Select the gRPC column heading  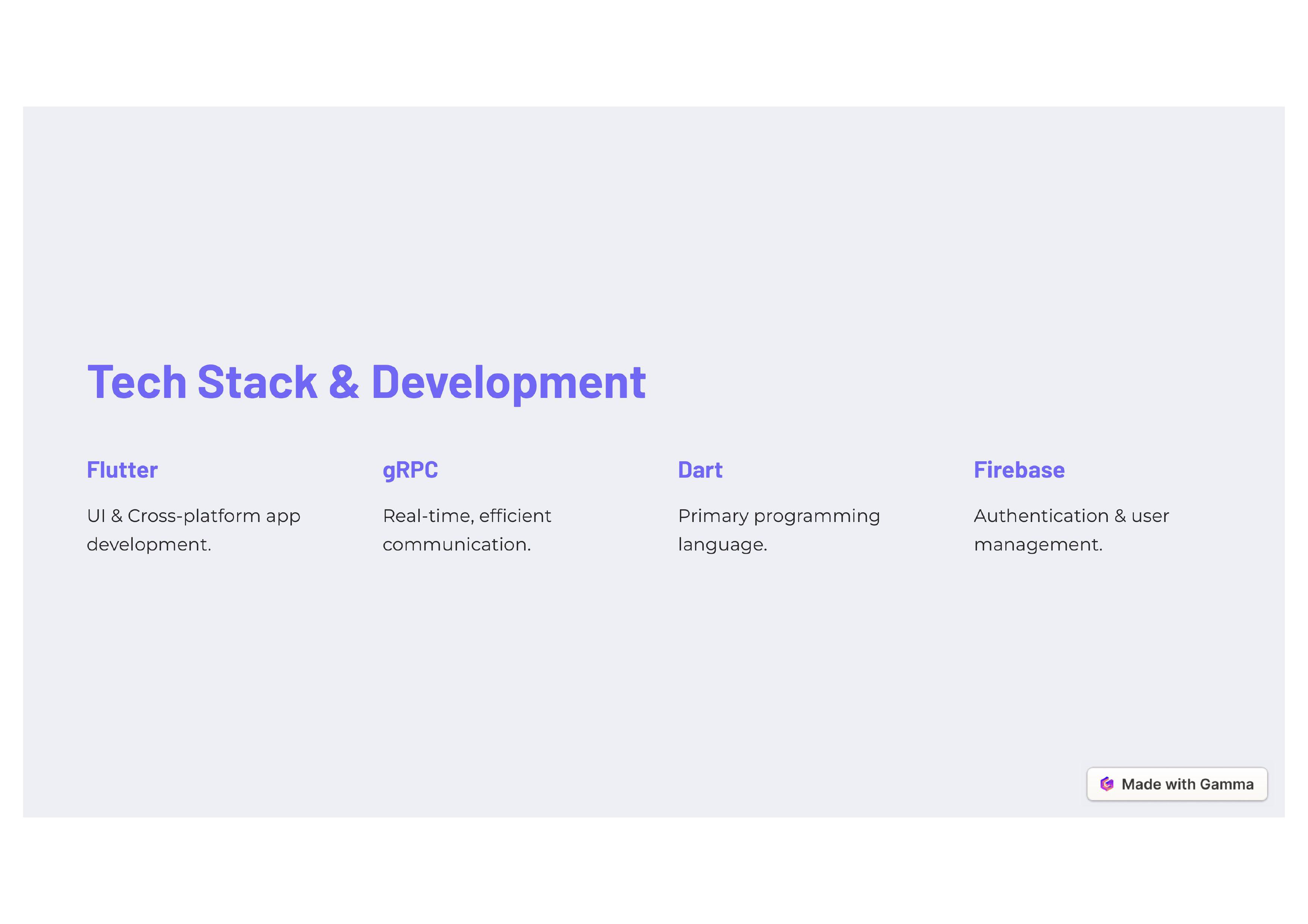[410, 470]
